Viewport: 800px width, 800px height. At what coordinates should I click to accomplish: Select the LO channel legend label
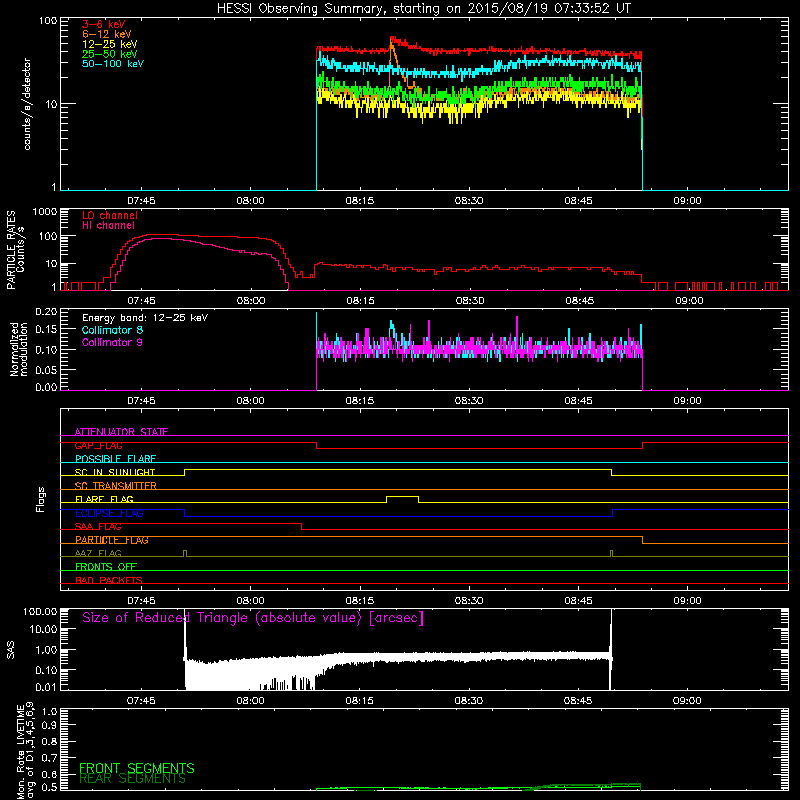109,215
